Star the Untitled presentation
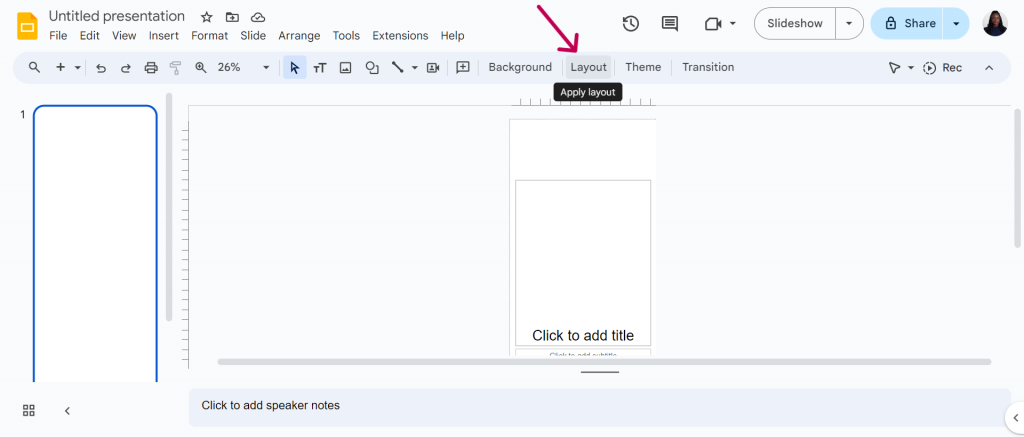 coord(206,17)
